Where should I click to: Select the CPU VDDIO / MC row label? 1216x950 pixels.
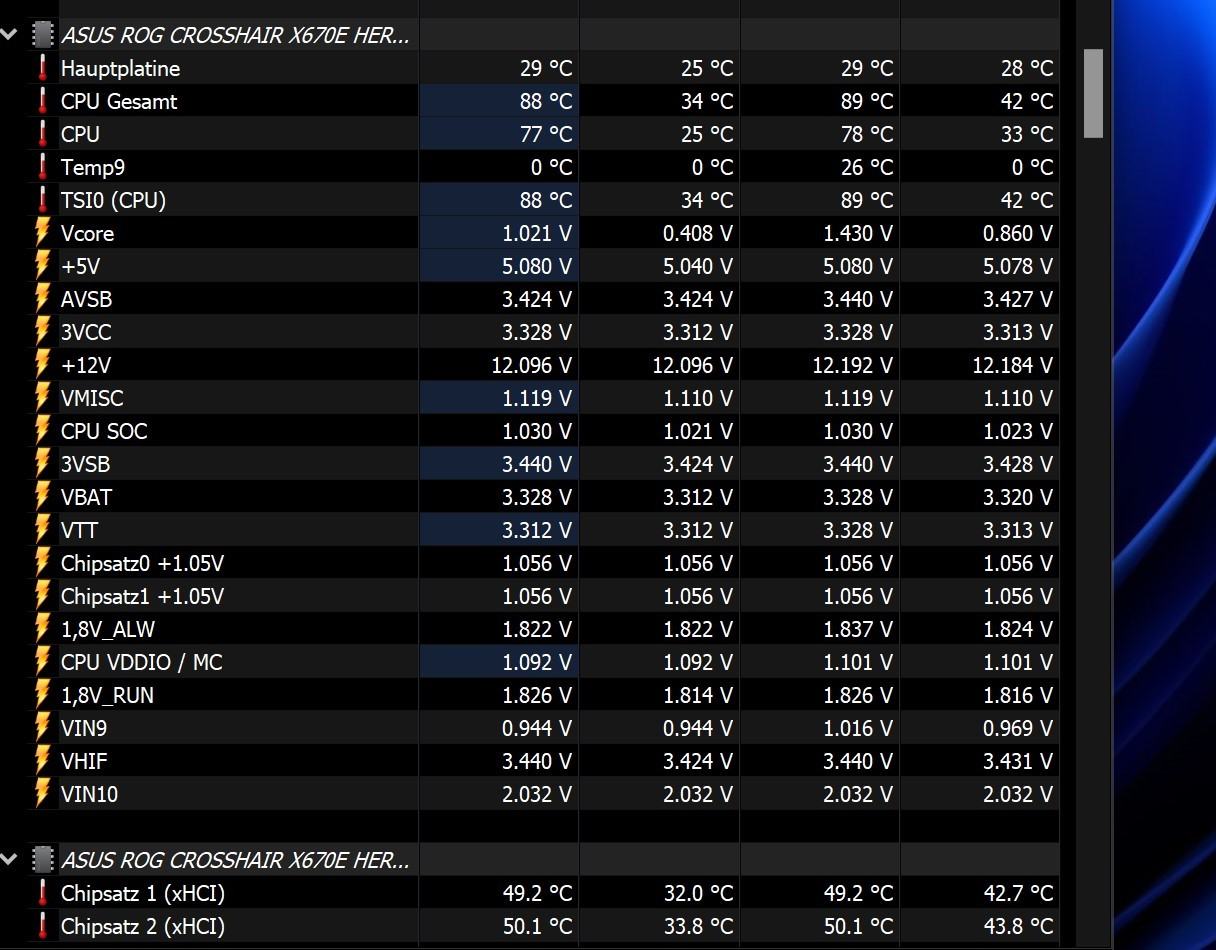(x=142, y=662)
